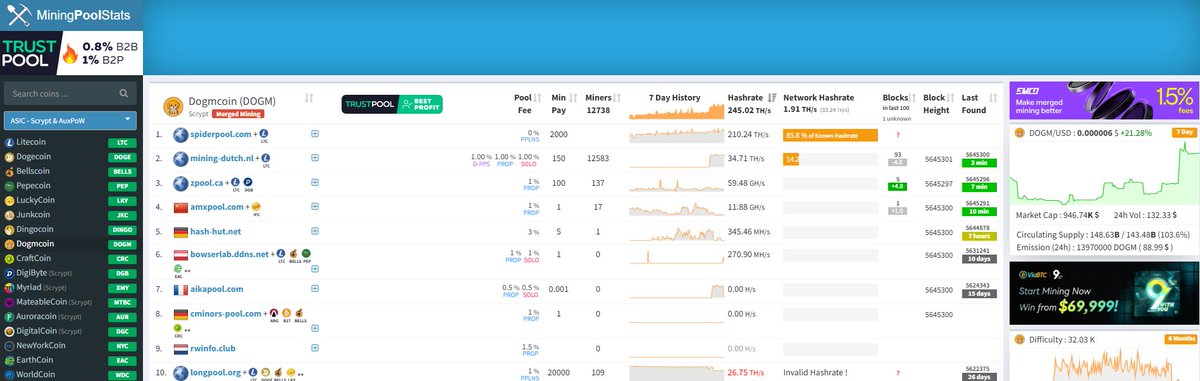Open NewYorkCoin coin icon

[x=9, y=345]
